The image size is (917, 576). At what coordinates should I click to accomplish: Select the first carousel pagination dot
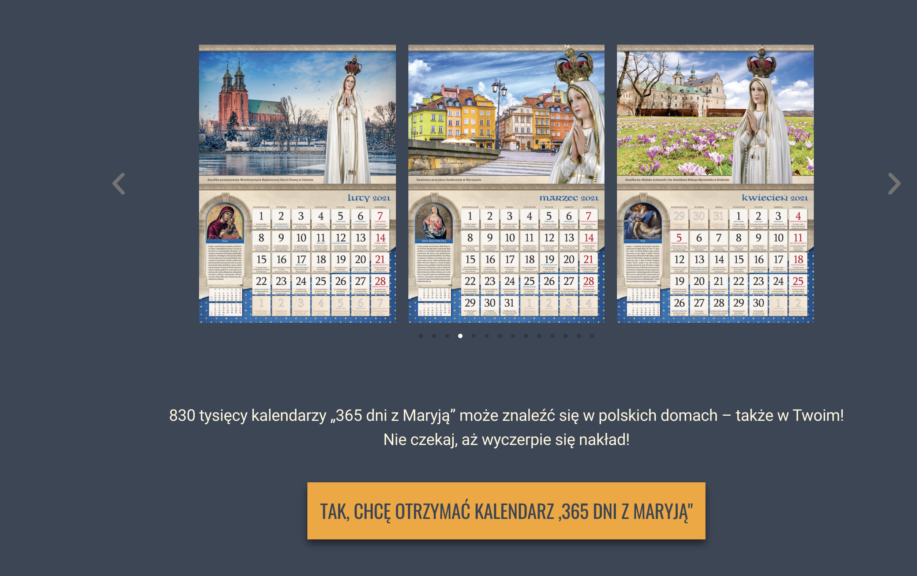coord(421,336)
